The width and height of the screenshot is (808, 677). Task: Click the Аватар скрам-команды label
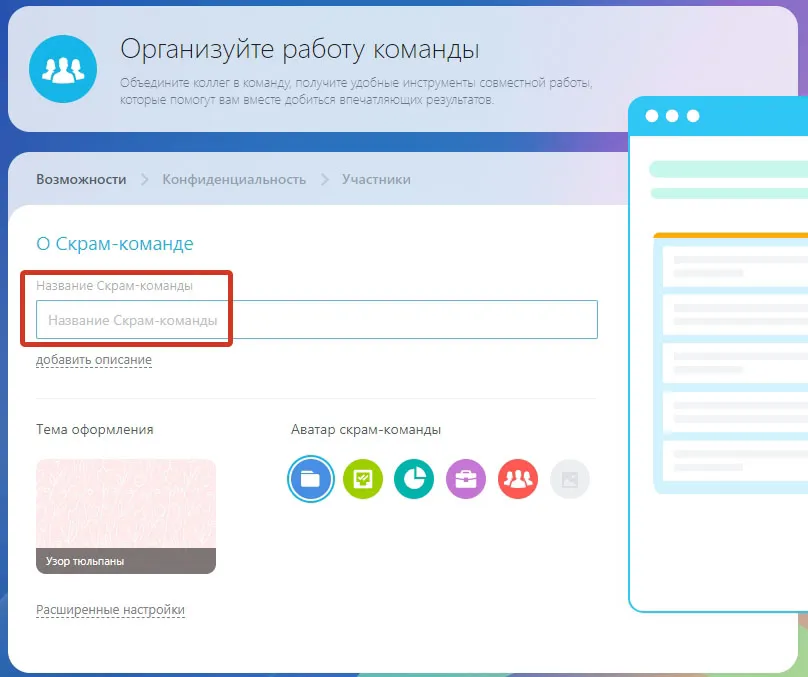point(366,429)
